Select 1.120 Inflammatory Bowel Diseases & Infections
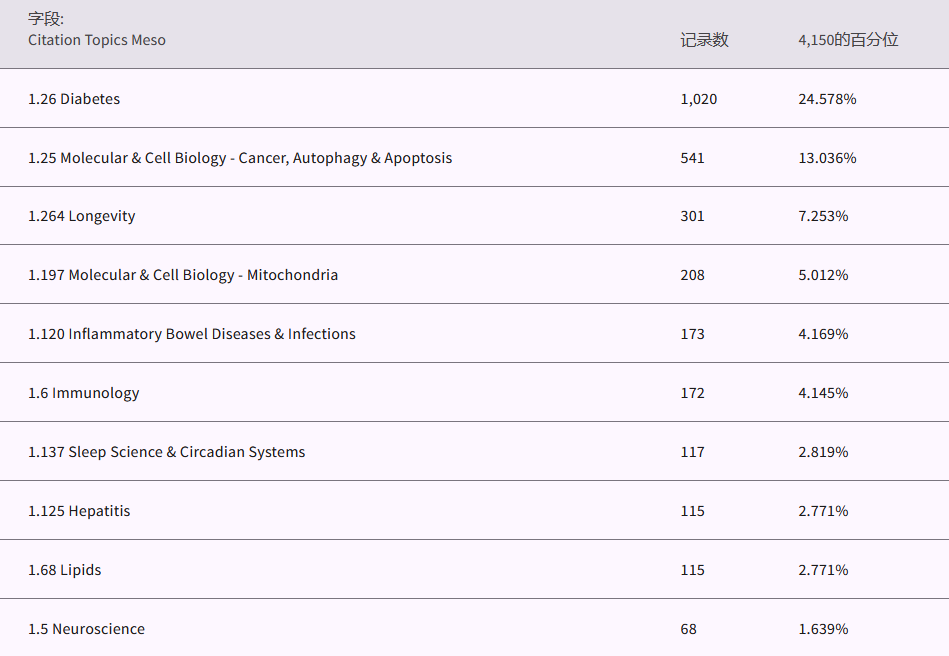Screen dimensions: 949x656 (x=192, y=334)
